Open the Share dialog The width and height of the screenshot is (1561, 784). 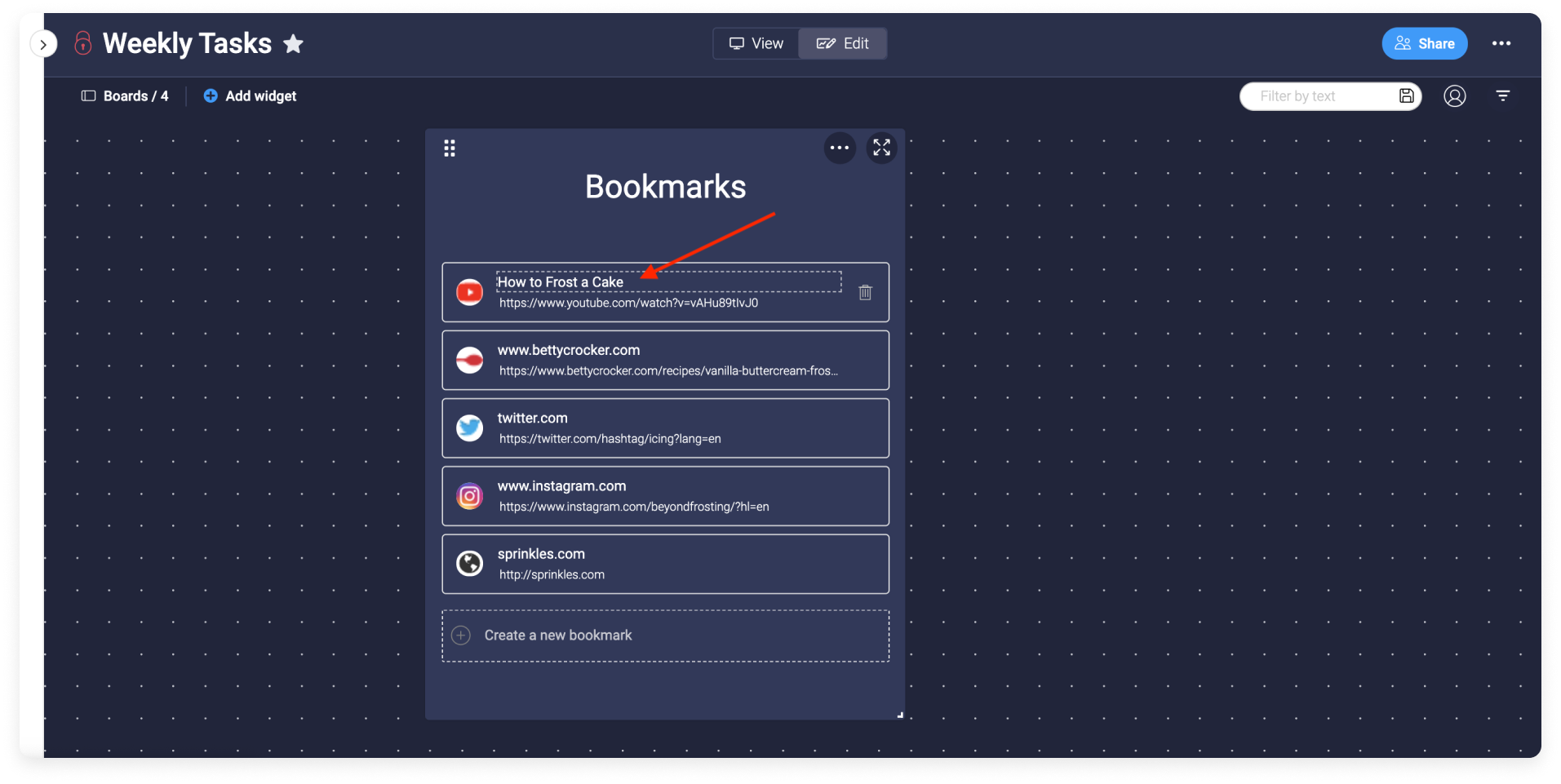click(x=1424, y=43)
